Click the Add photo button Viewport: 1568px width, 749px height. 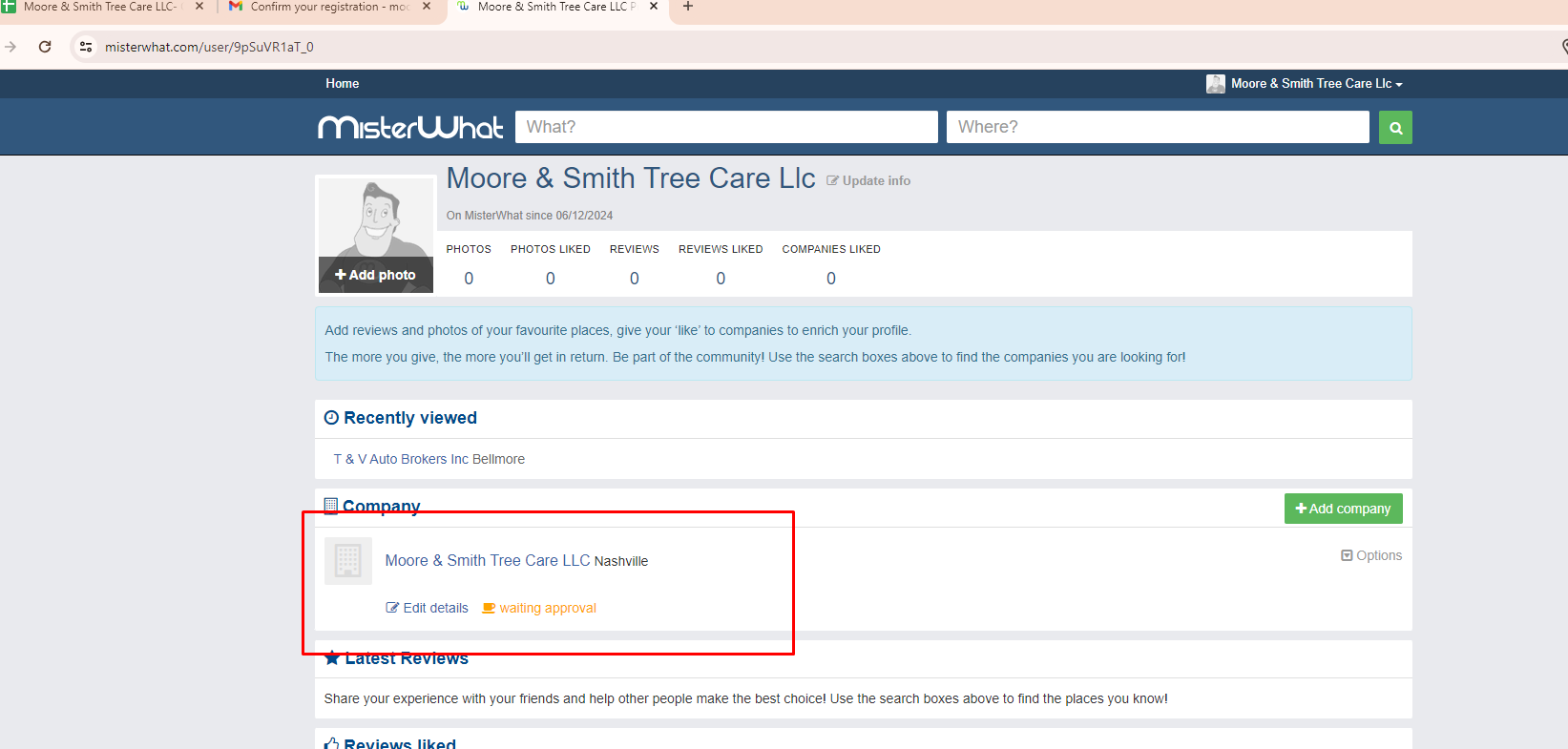point(375,275)
